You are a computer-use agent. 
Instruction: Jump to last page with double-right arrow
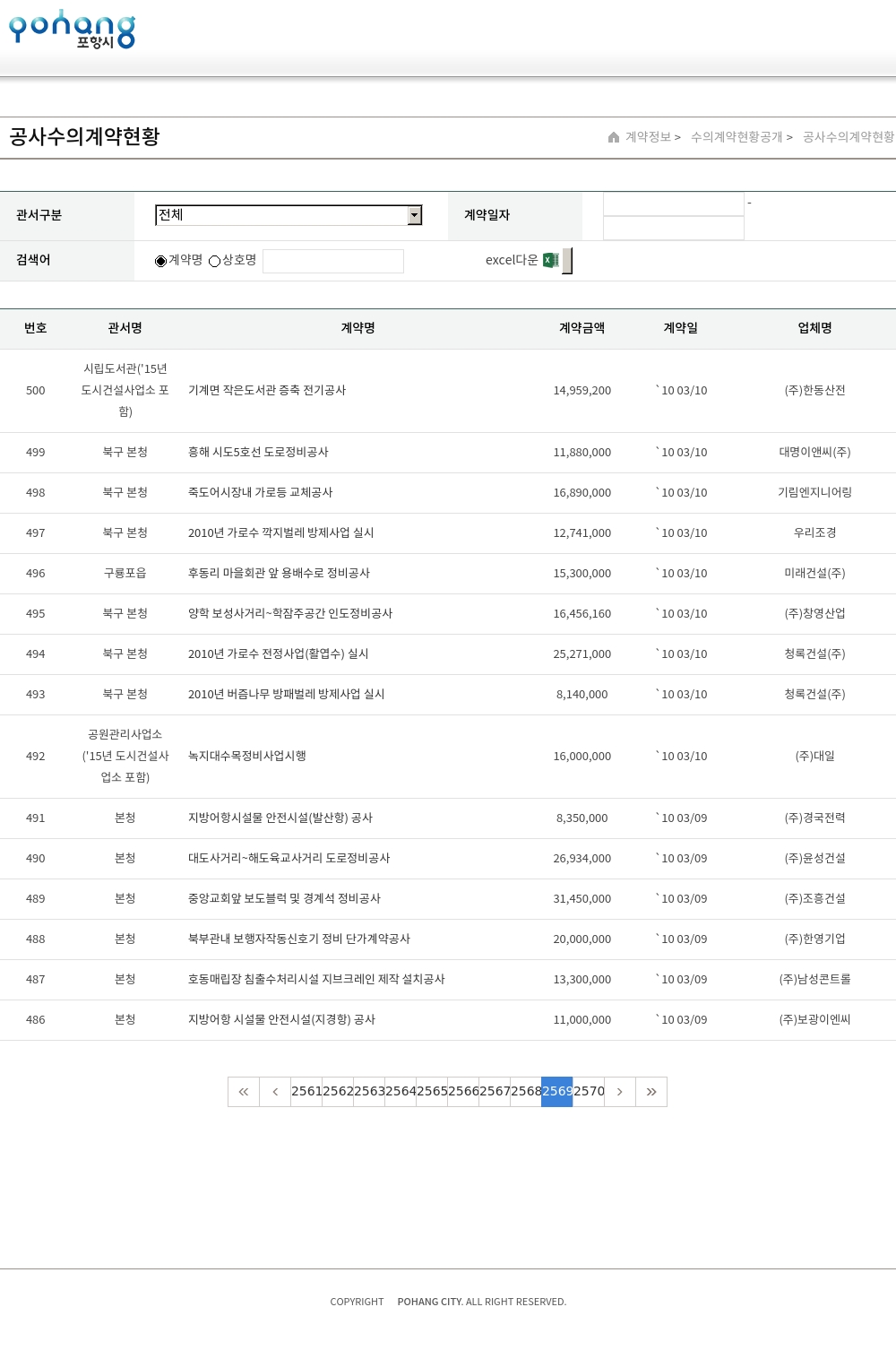click(x=651, y=1092)
